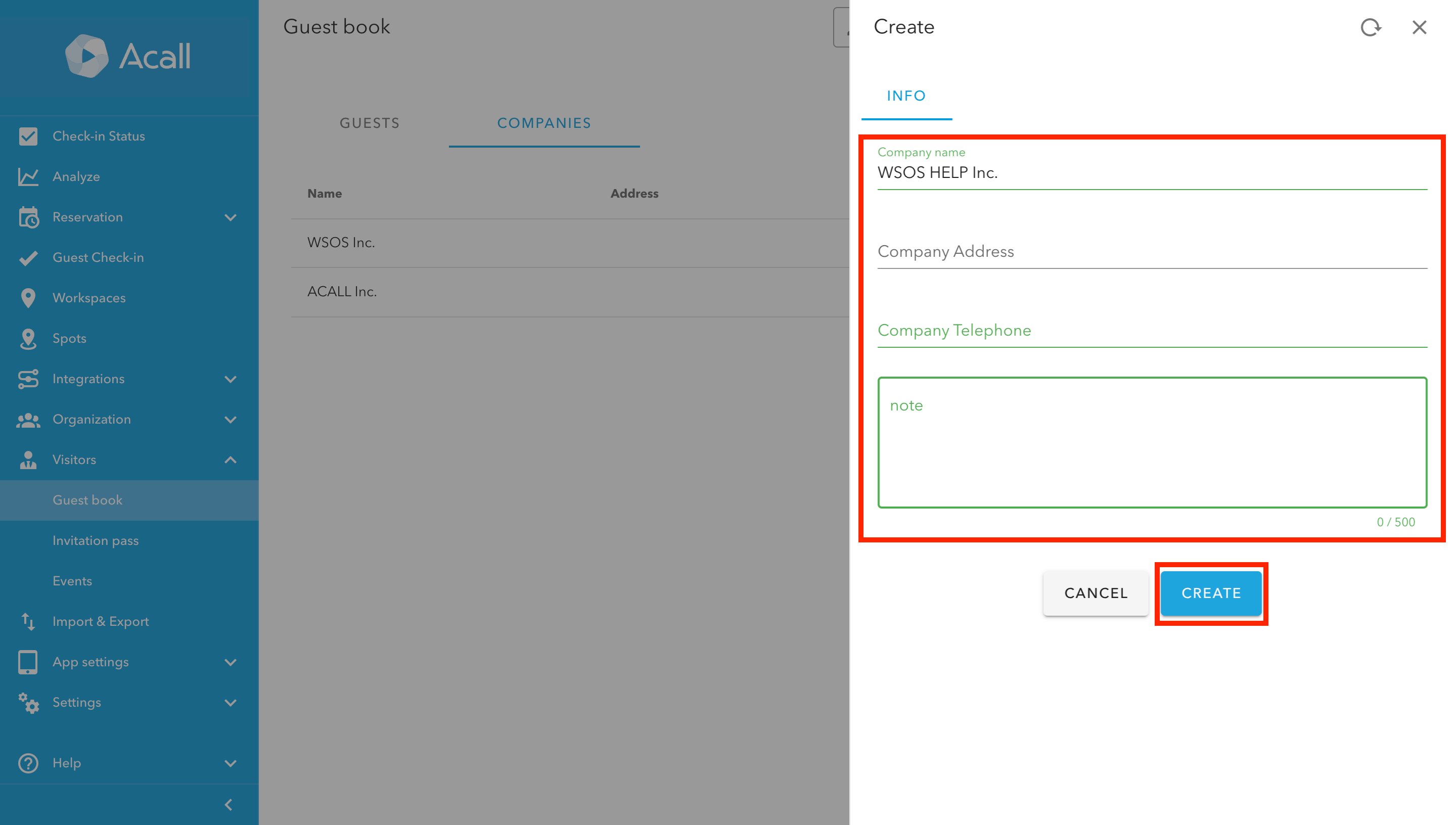Collapse the Visitors menu chevron
The image size is (1456, 825).
(x=231, y=460)
